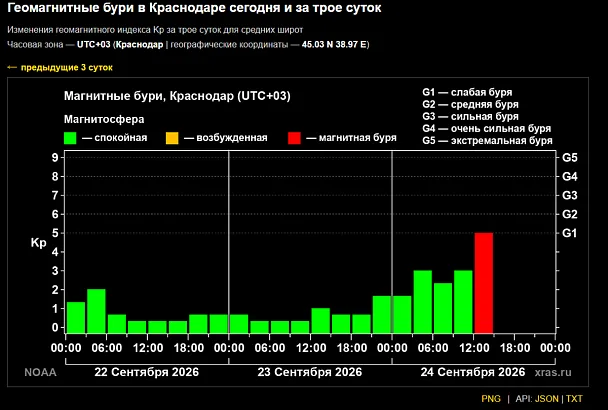Click the page heading «Геомагнитные бури в Краснодаре»
This screenshot has height=410, width=608.
pyautogui.click(x=194, y=8)
